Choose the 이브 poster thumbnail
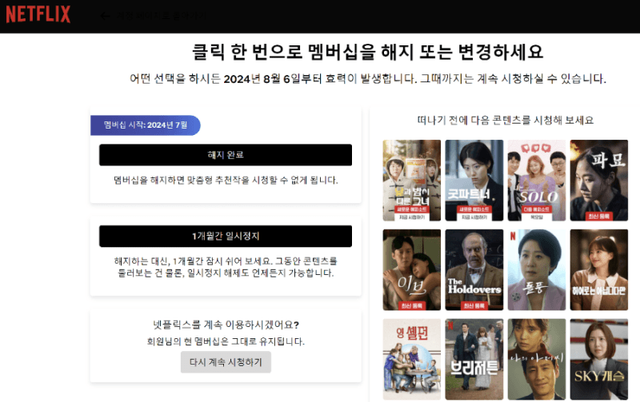 coord(411,268)
